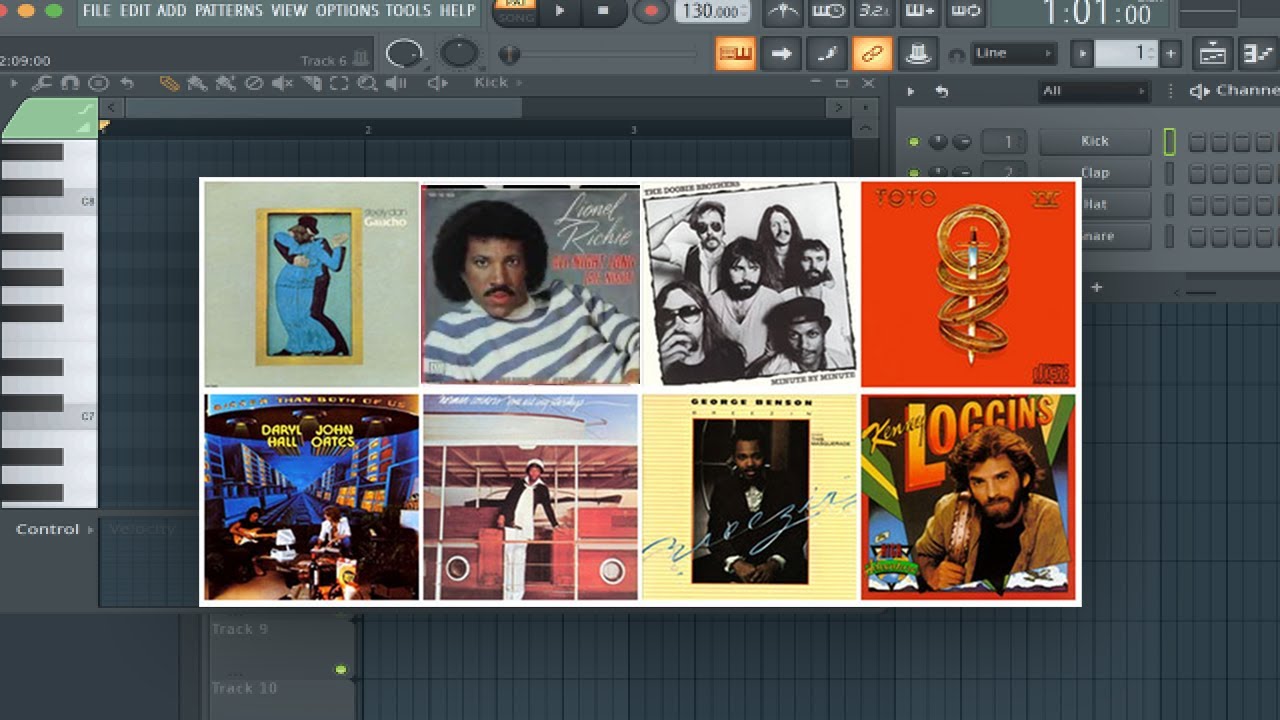This screenshot has width=1280, height=720.
Task: Stop playback with the Stop button
Action: tap(603, 11)
